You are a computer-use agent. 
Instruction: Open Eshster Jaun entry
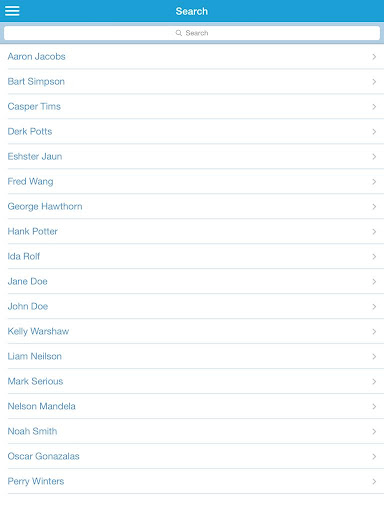[192, 157]
